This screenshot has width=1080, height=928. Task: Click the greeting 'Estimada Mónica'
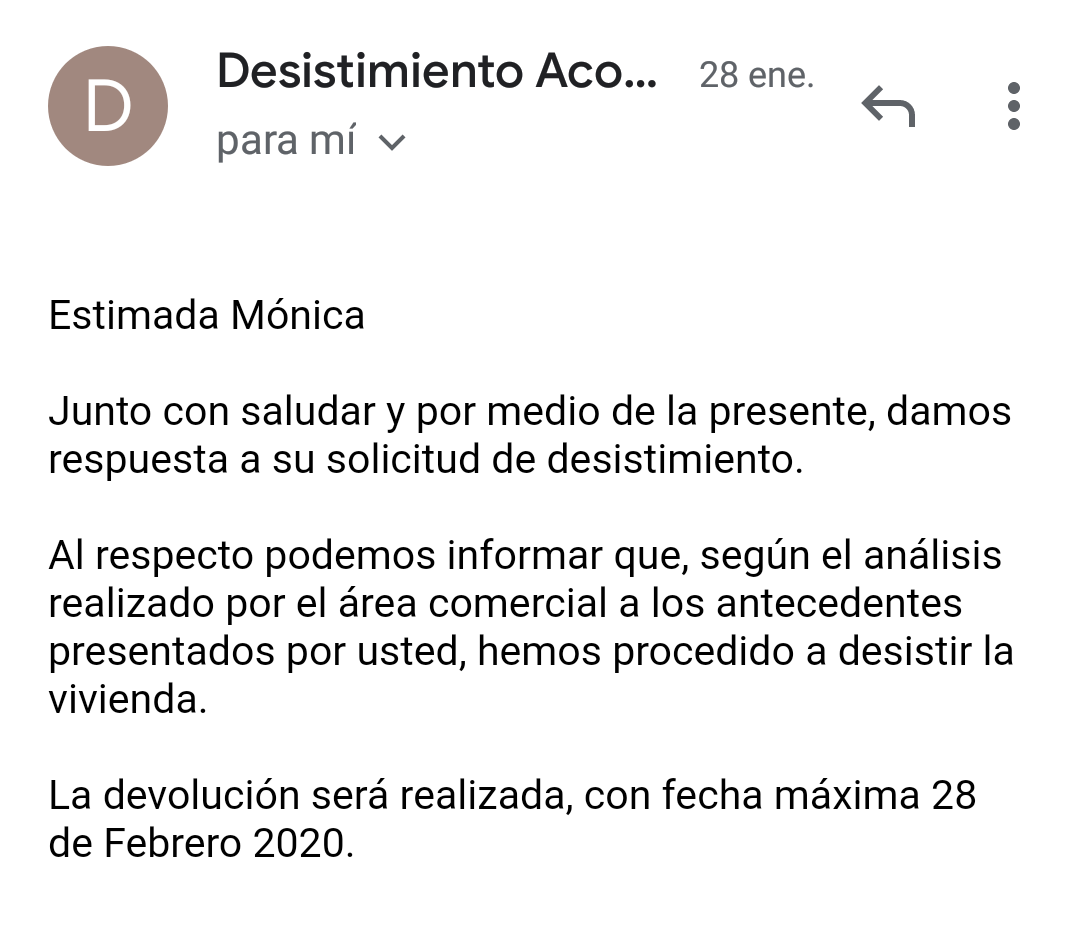coord(207,316)
